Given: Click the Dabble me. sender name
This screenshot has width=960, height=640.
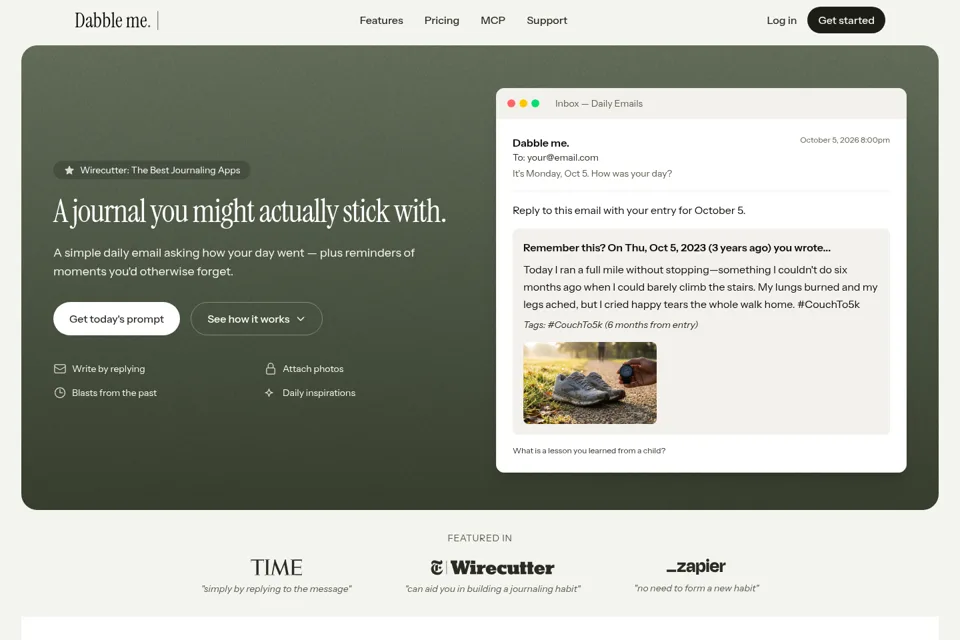Looking at the screenshot, I should pyautogui.click(x=541, y=143).
